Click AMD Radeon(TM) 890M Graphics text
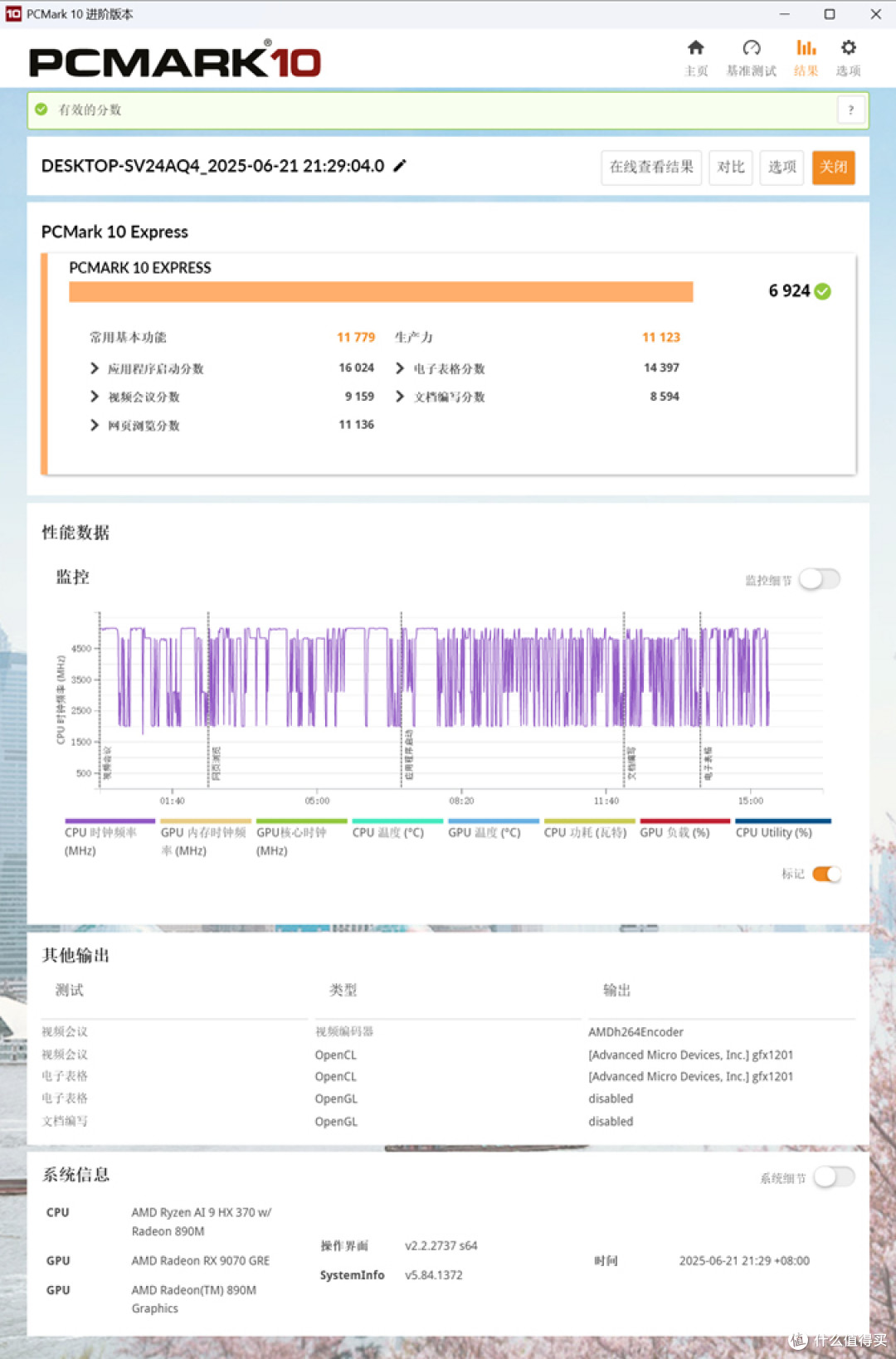 point(194,1299)
